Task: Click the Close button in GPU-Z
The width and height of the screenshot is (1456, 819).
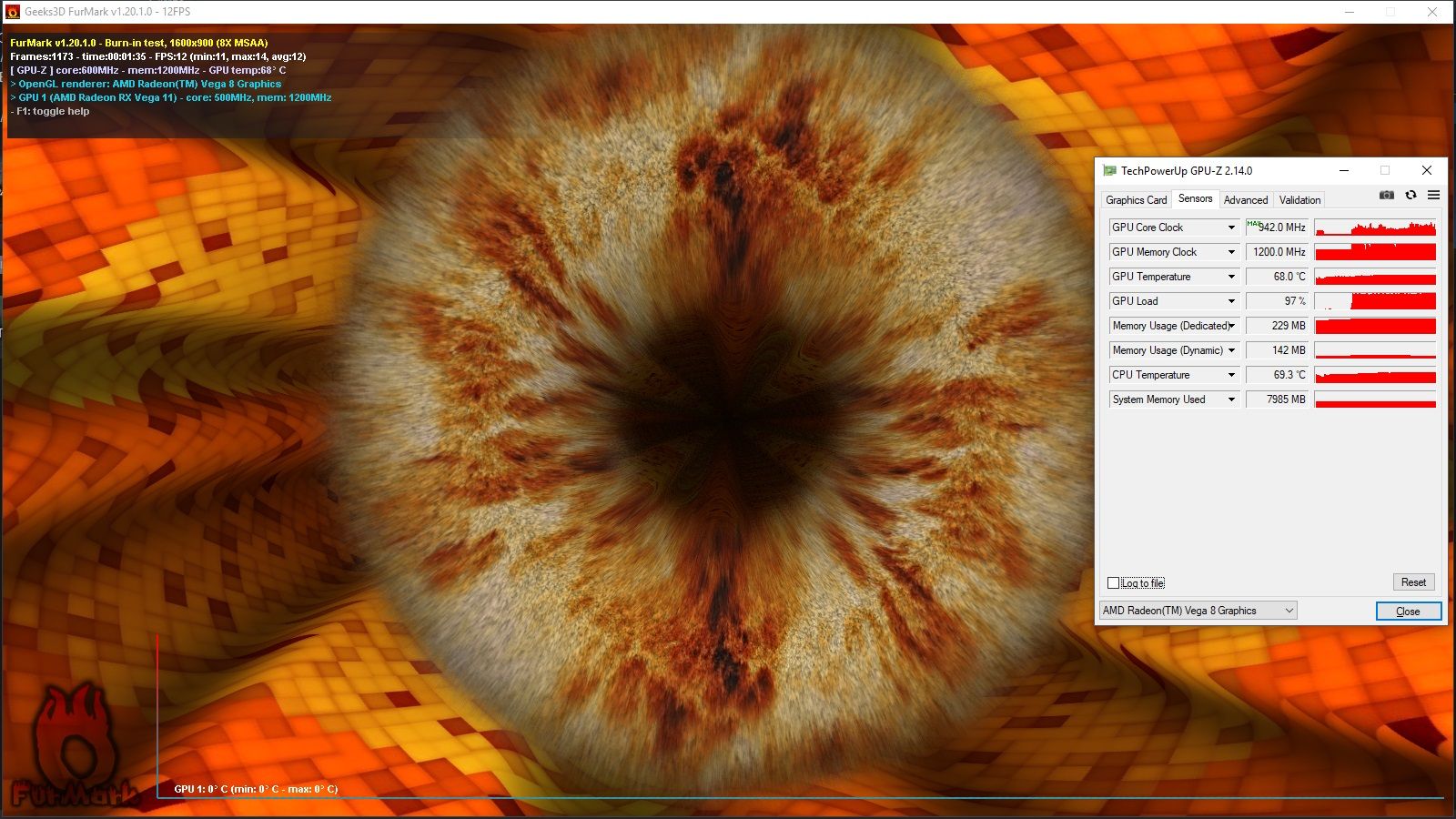Action: click(1408, 612)
